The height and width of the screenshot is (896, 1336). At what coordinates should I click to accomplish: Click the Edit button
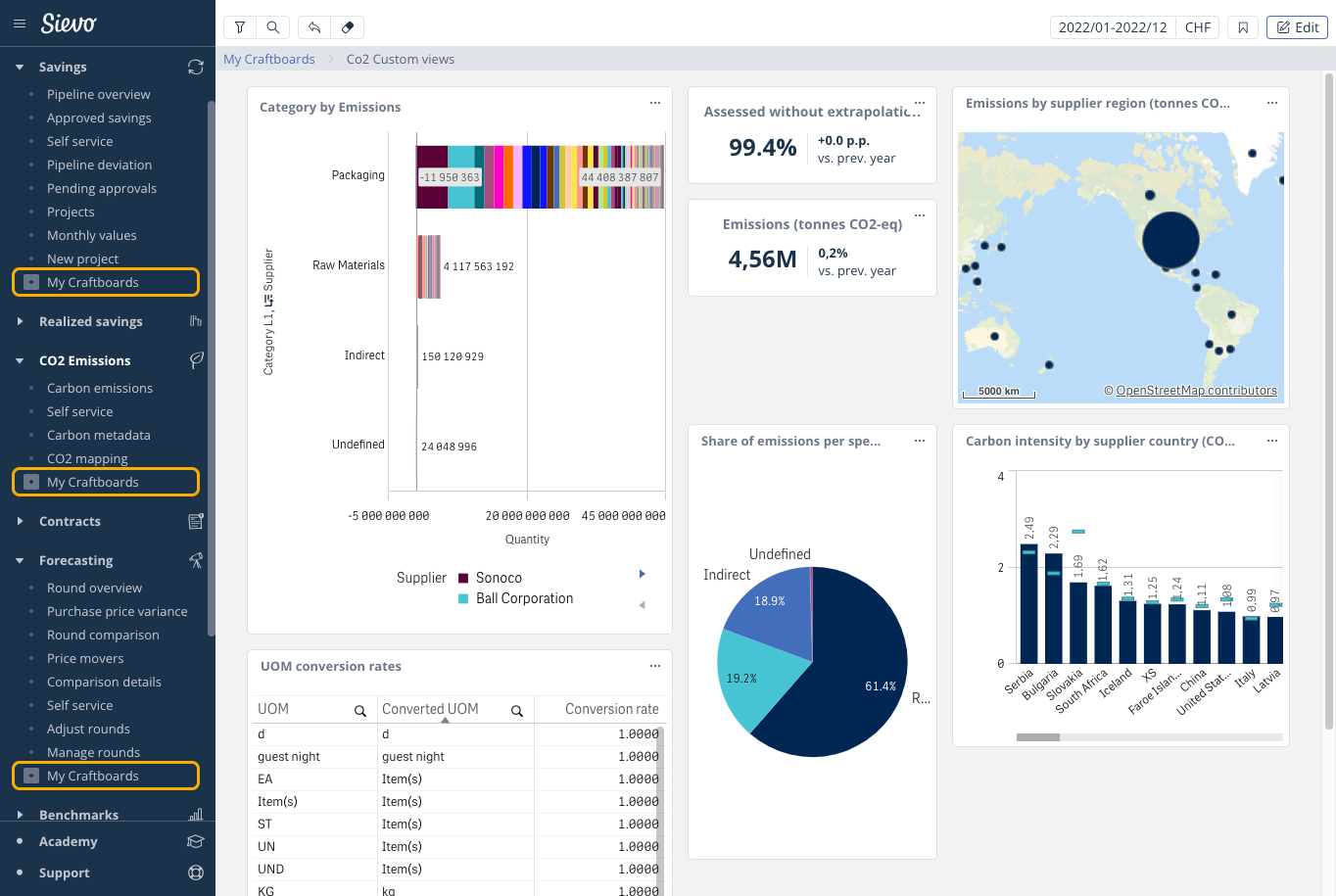click(x=1297, y=27)
